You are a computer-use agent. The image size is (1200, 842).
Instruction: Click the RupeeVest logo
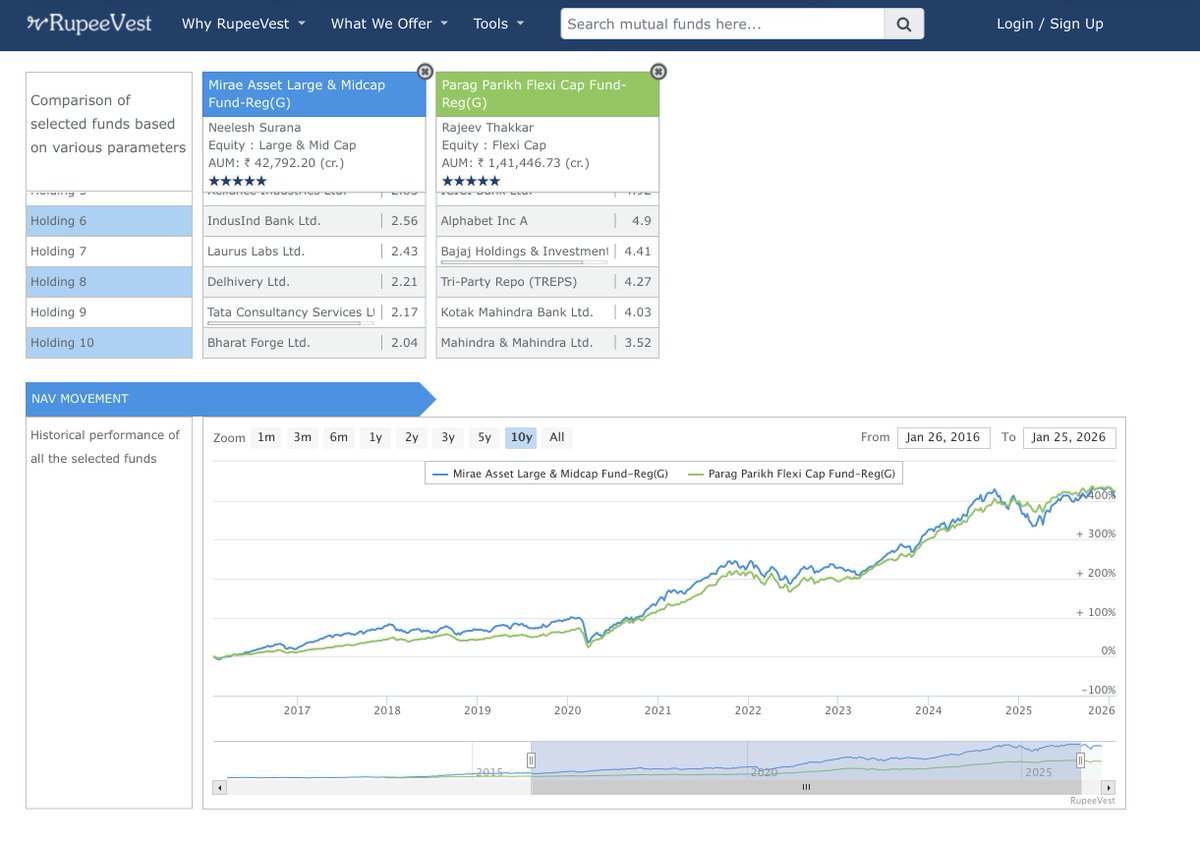coord(88,22)
